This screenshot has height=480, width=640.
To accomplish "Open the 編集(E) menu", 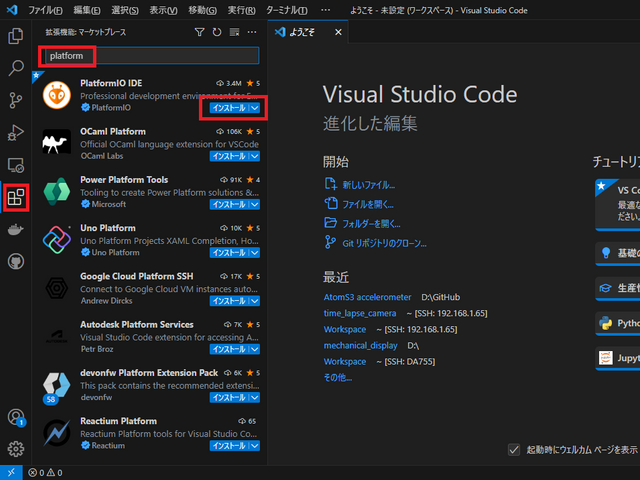I will pos(87,10).
